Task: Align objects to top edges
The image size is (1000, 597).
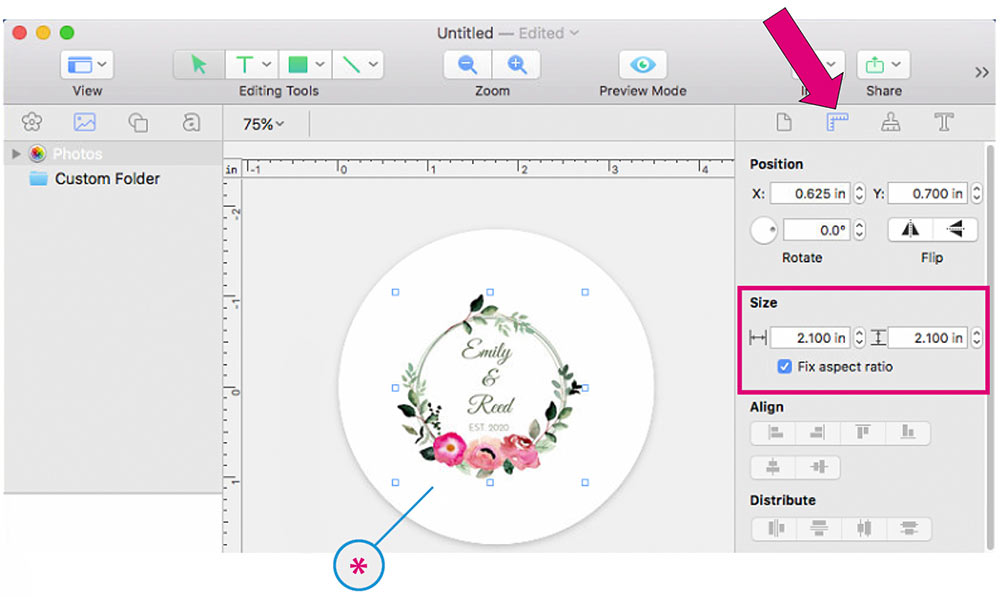Action: coord(863,432)
